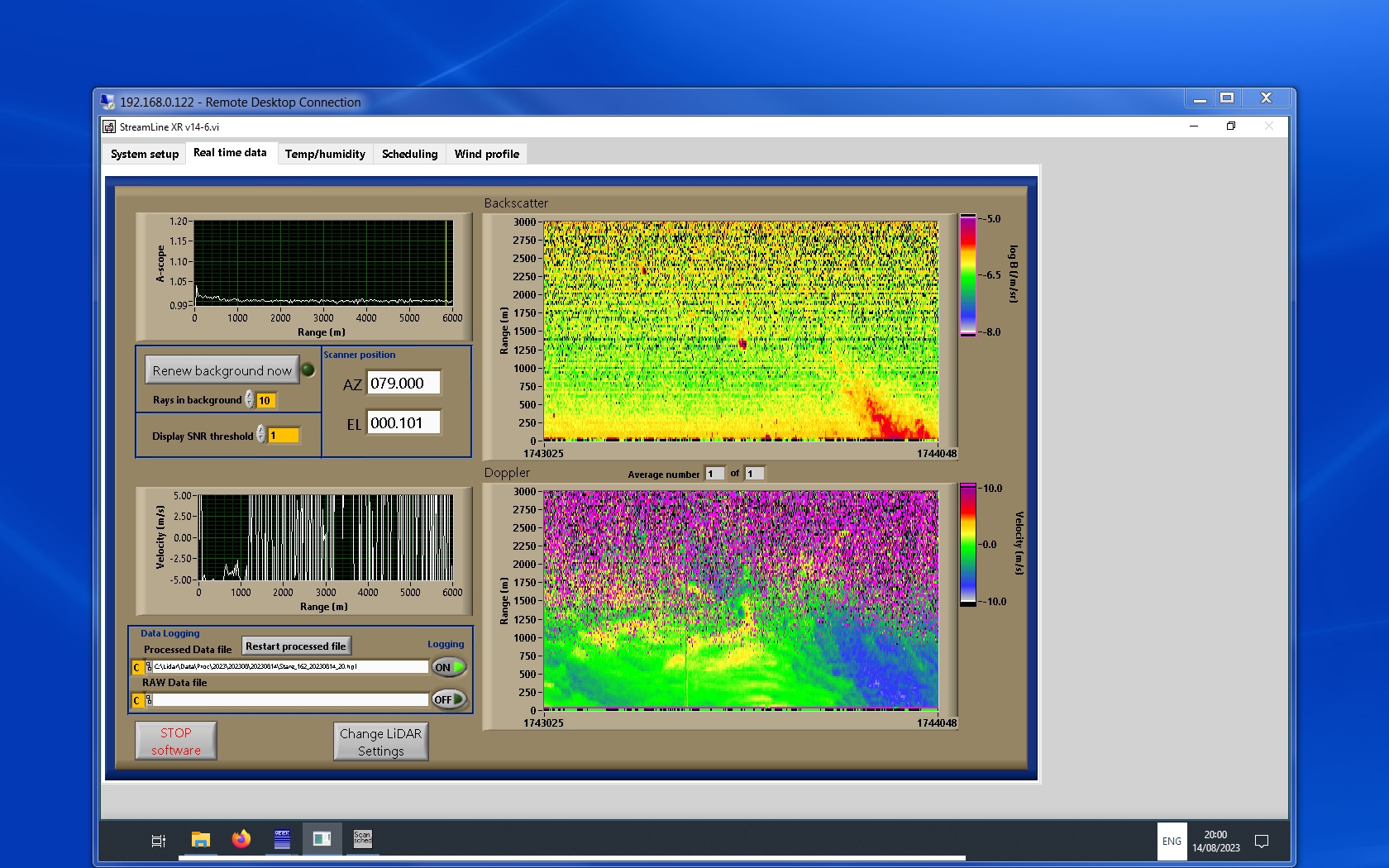Image resolution: width=1389 pixels, height=868 pixels.
Task: Switch to the Wind profile tab
Action: pyautogui.click(x=486, y=154)
